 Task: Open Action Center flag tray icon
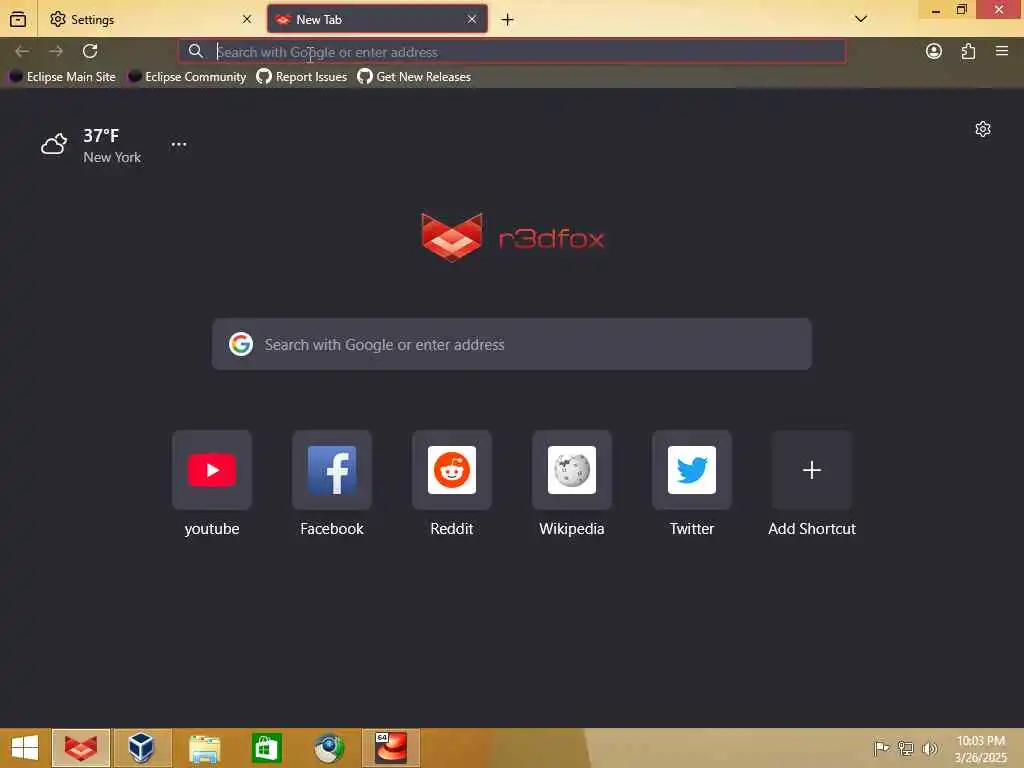click(881, 748)
